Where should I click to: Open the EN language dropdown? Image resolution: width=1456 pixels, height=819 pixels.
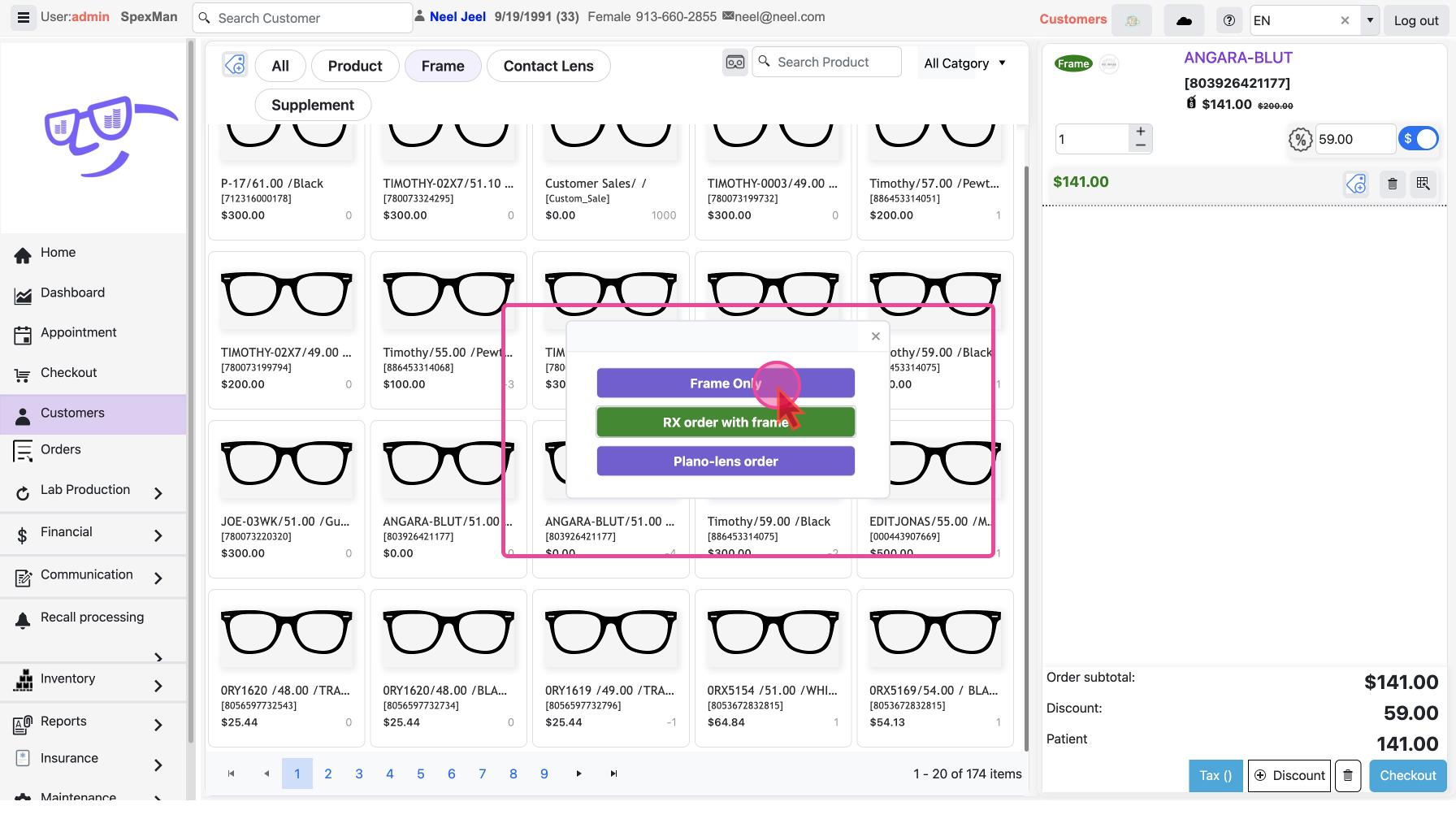tap(1370, 20)
